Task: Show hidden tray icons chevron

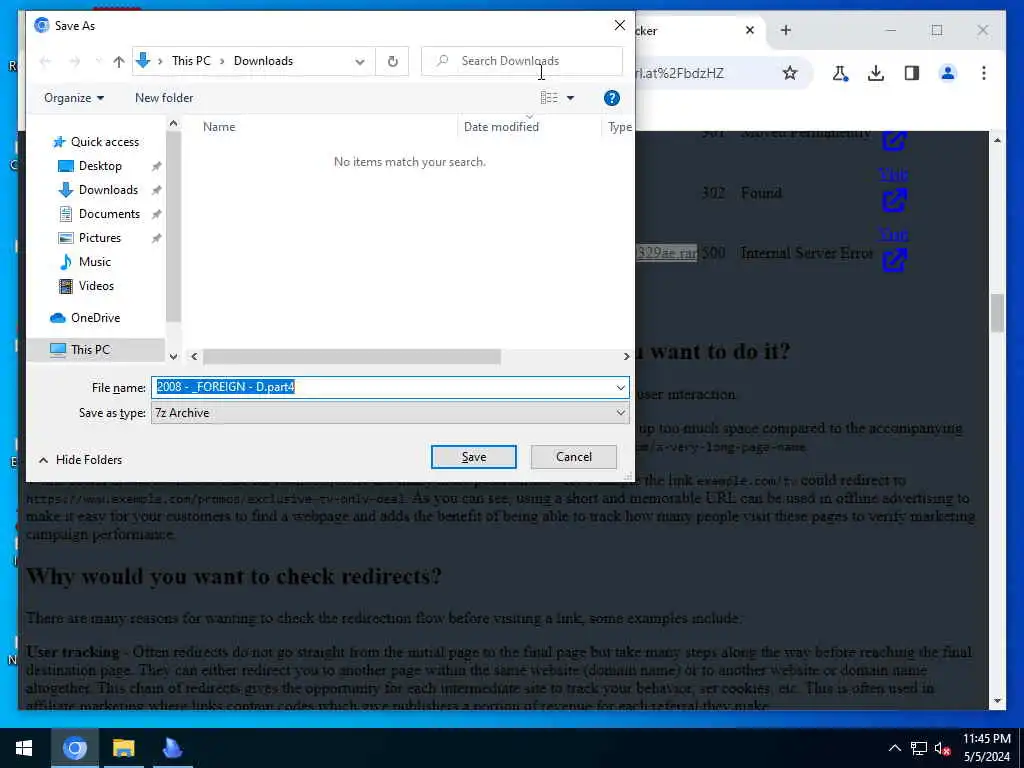Action: point(895,748)
